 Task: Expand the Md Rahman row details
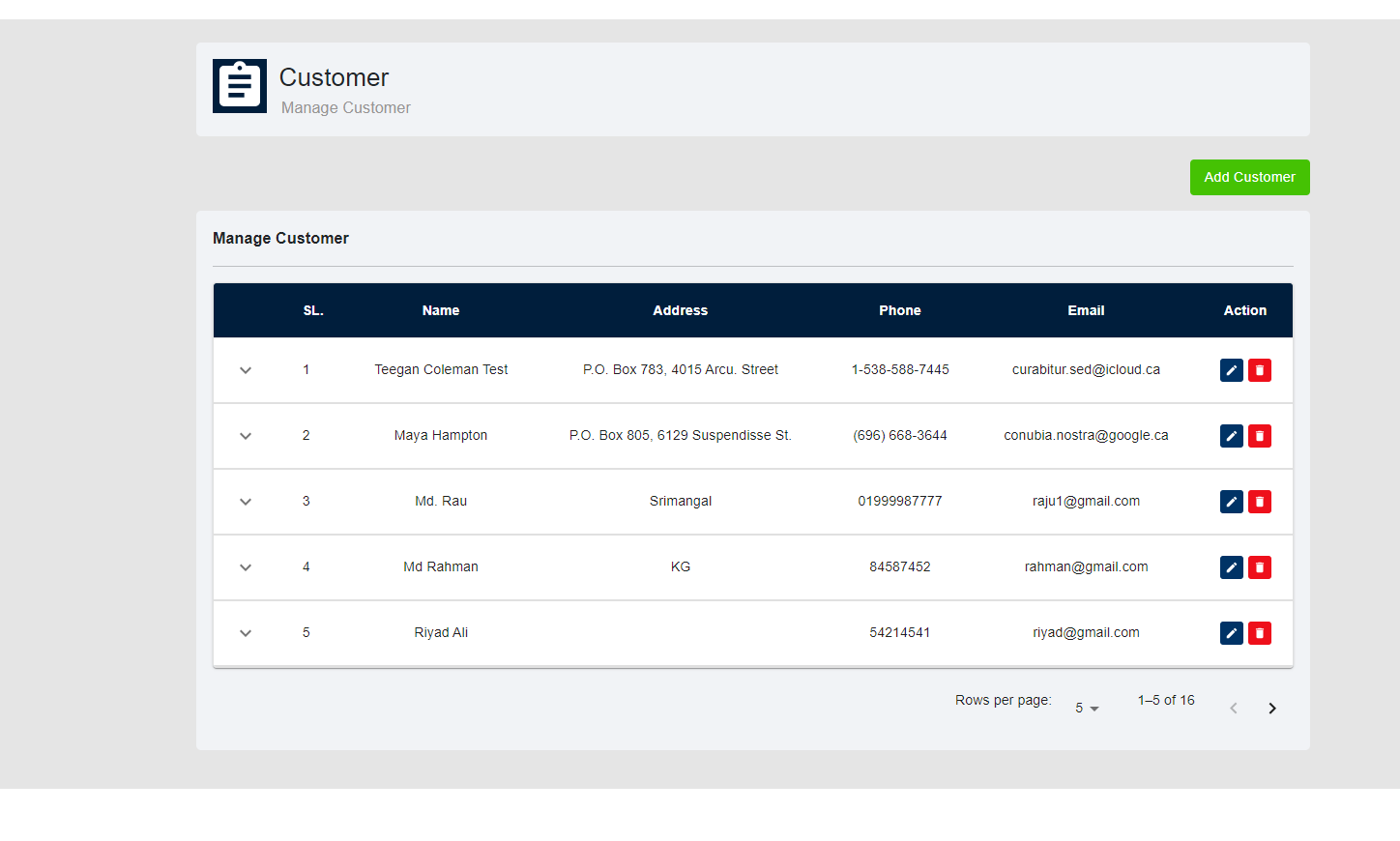pos(246,567)
